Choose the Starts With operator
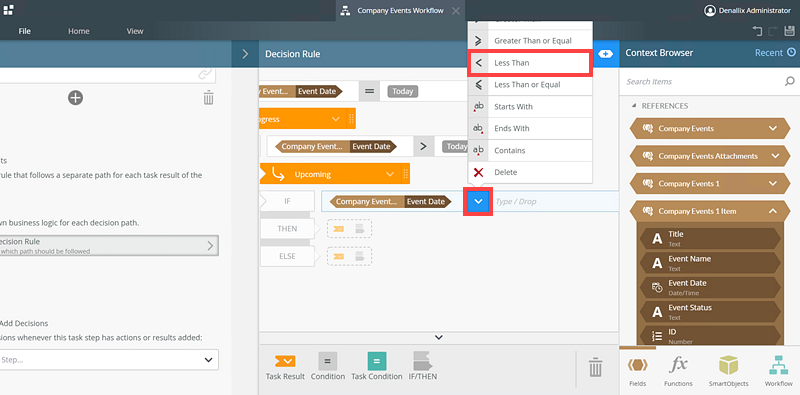The width and height of the screenshot is (800, 395). (530, 107)
